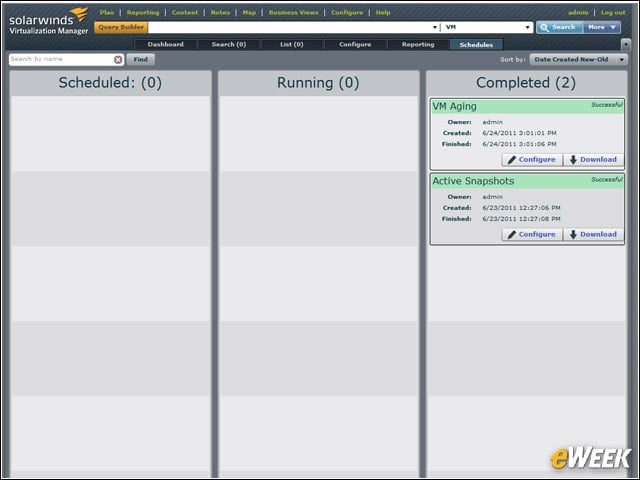640x480 pixels.
Task: Click the Active Snapshots card title
Action: click(473, 181)
